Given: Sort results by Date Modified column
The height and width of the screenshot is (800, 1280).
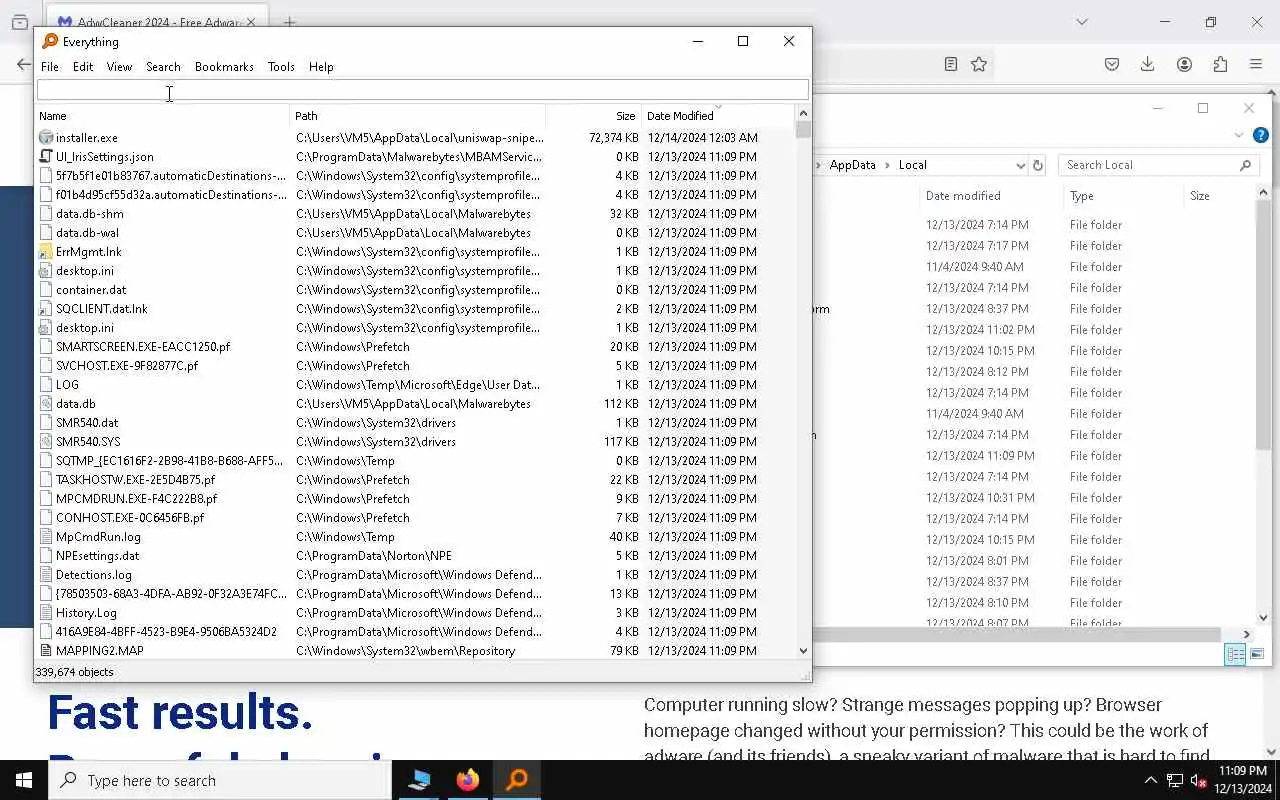Looking at the screenshot, I should tap(717, 116).
